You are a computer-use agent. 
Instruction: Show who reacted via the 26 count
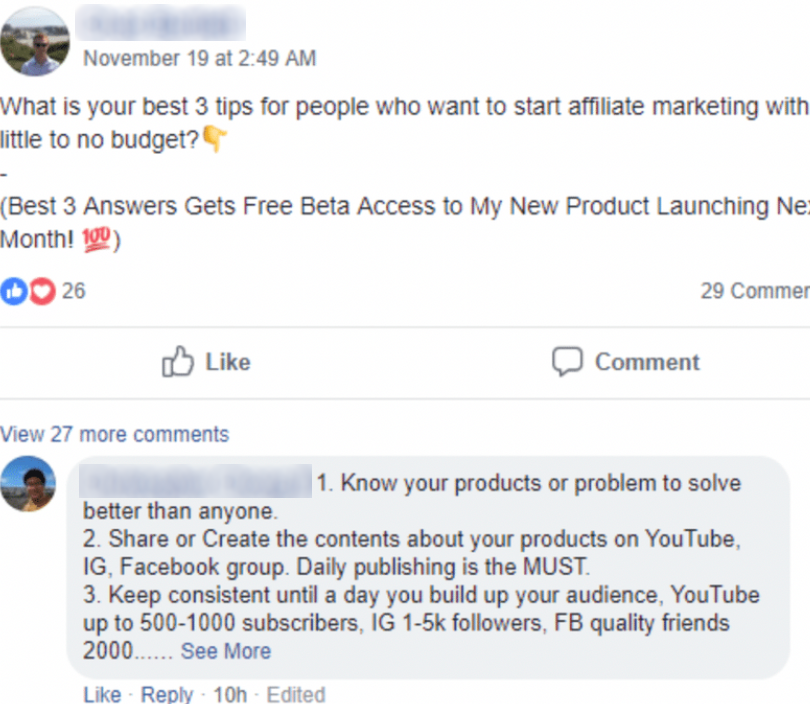73,291
